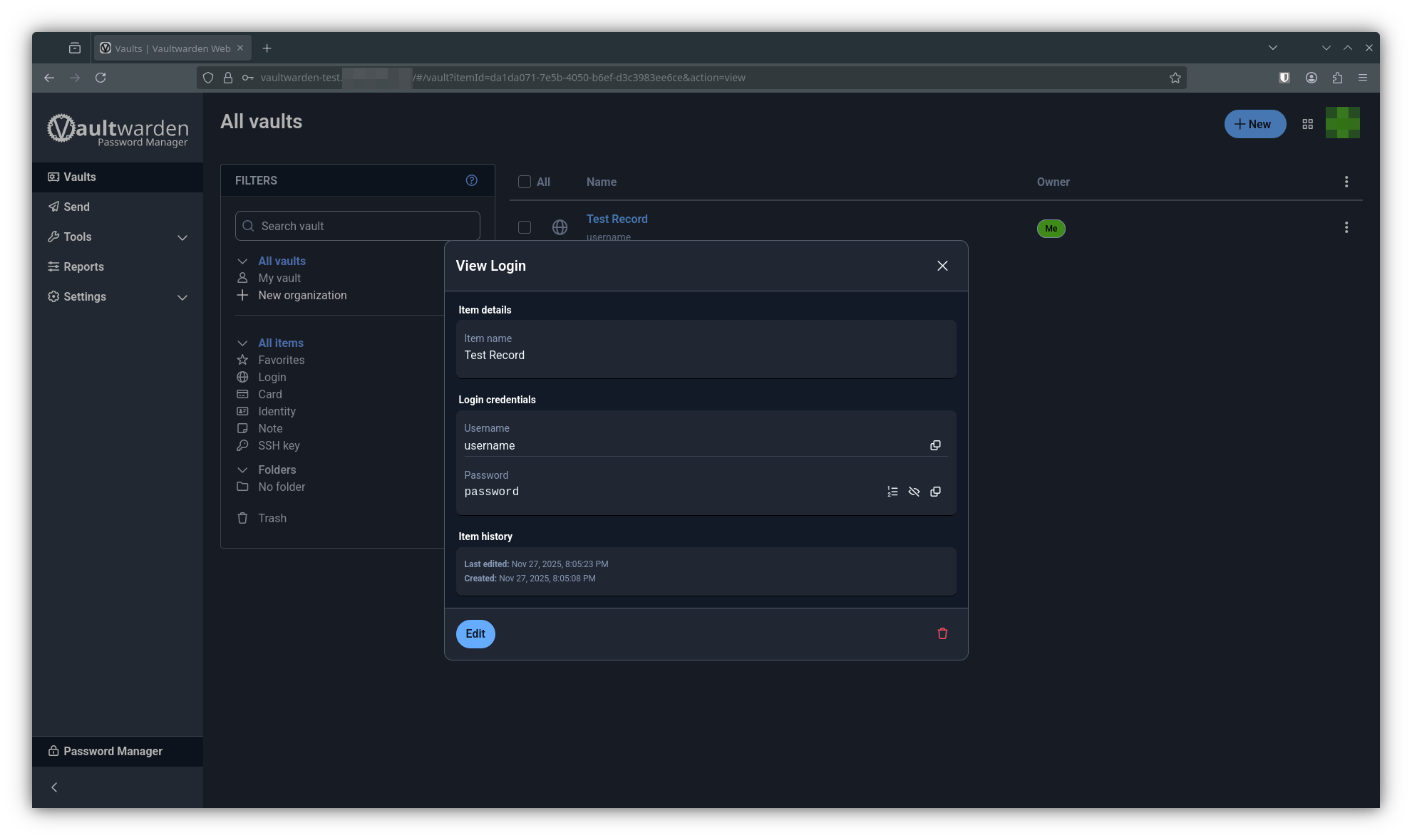Viewport: 1412px width, 840px height.
Task: Copy the password value
Action: (935, 492)
